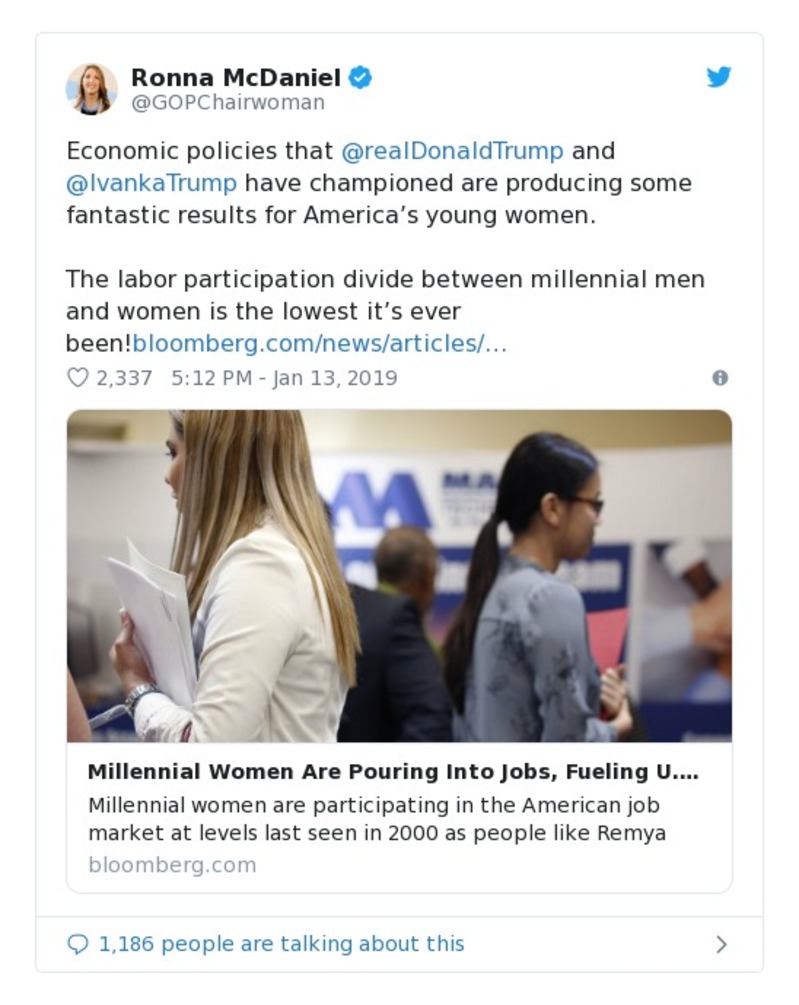Open the job fair article photo
799x1005 pixels.
(x=399, y=575)
